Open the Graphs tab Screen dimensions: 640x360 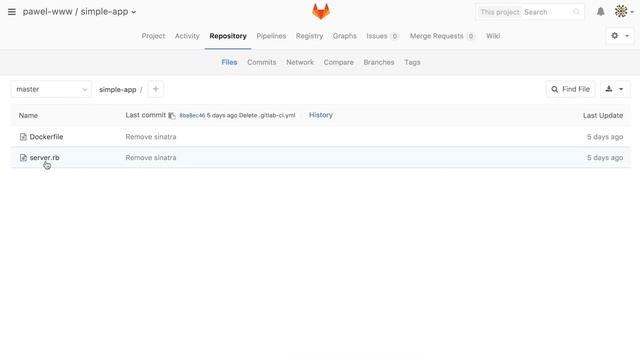coord(344,36)
